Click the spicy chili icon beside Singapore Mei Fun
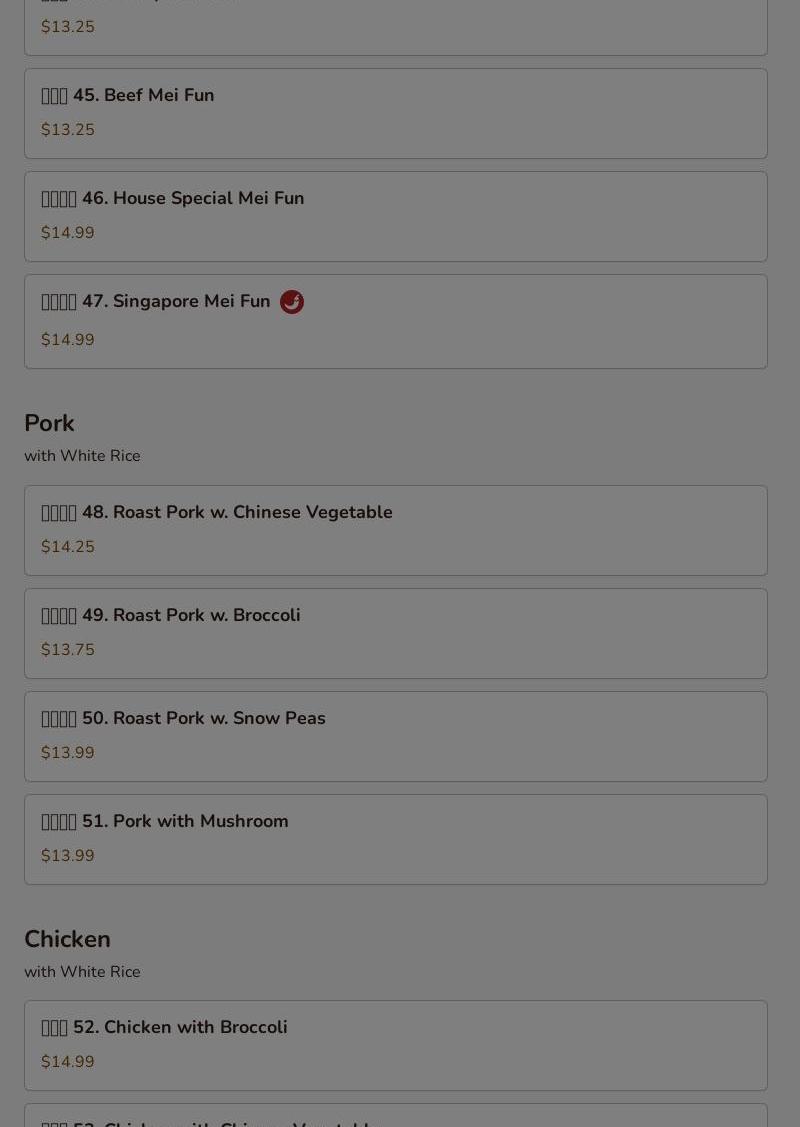 coord(292,302)
